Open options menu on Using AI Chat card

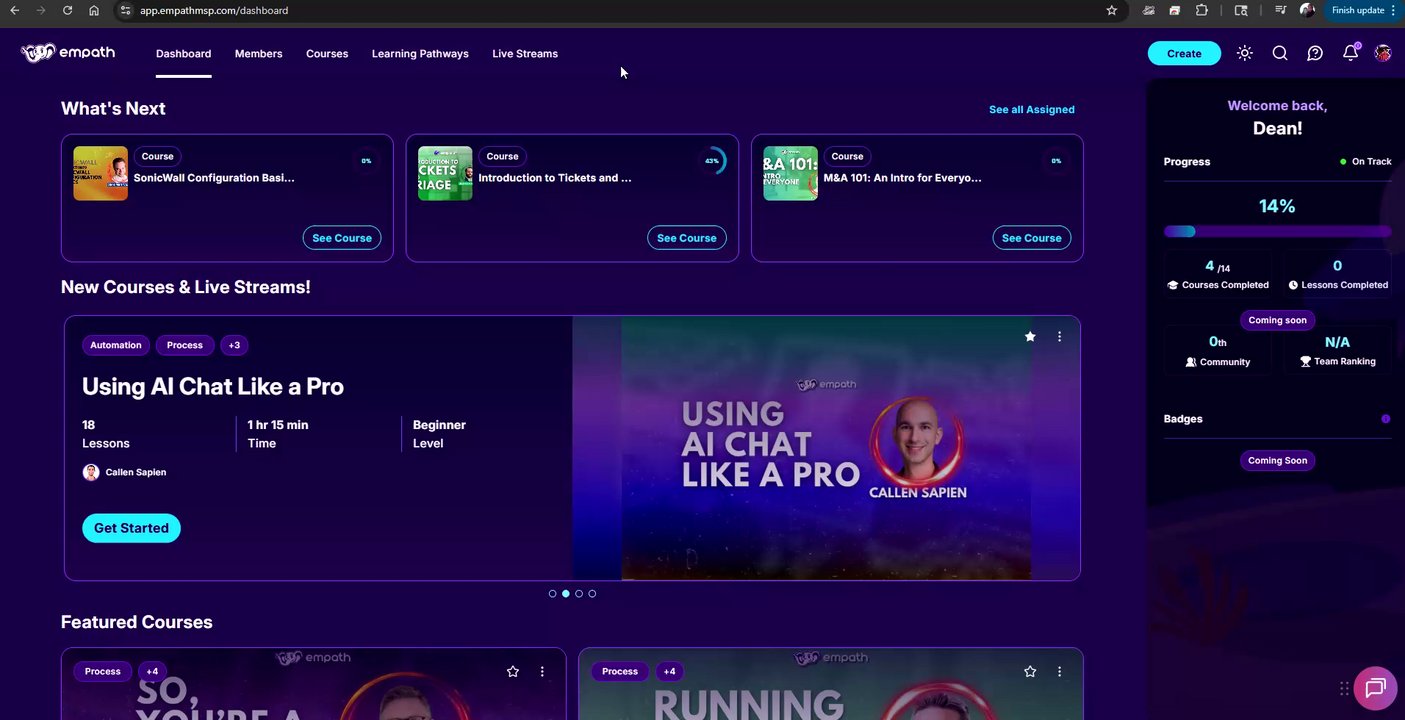coord(1059,337)
